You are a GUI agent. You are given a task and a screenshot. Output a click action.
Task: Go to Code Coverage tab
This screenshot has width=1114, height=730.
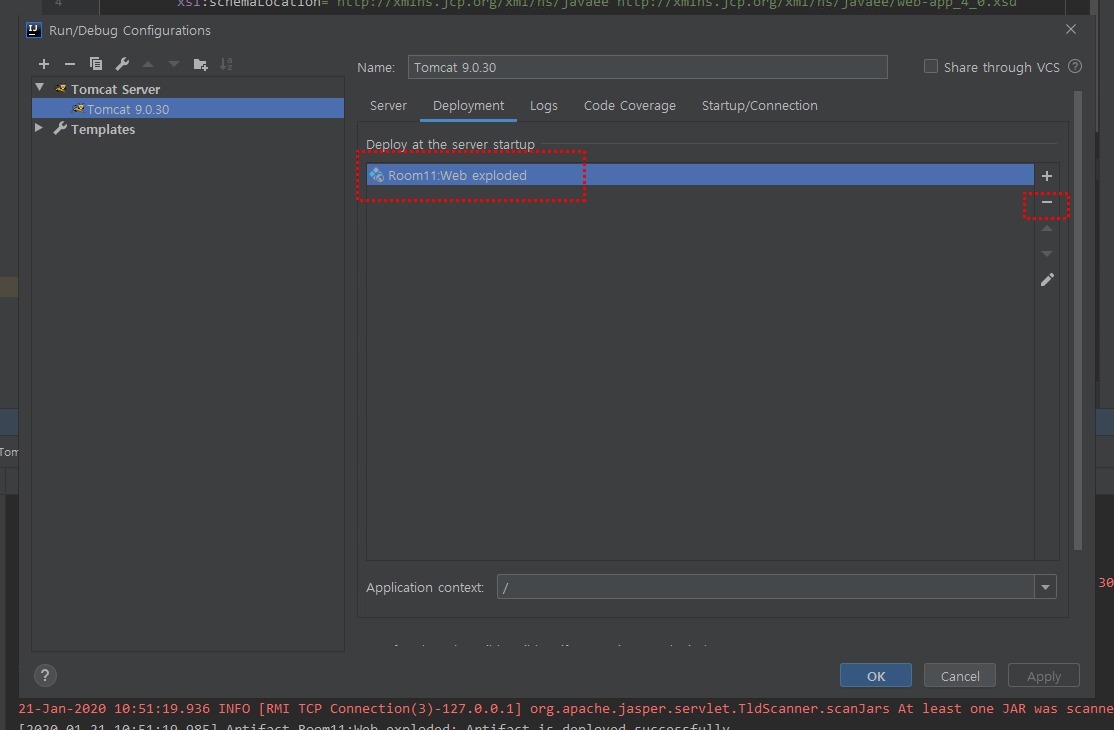click(x=629, y=106)
